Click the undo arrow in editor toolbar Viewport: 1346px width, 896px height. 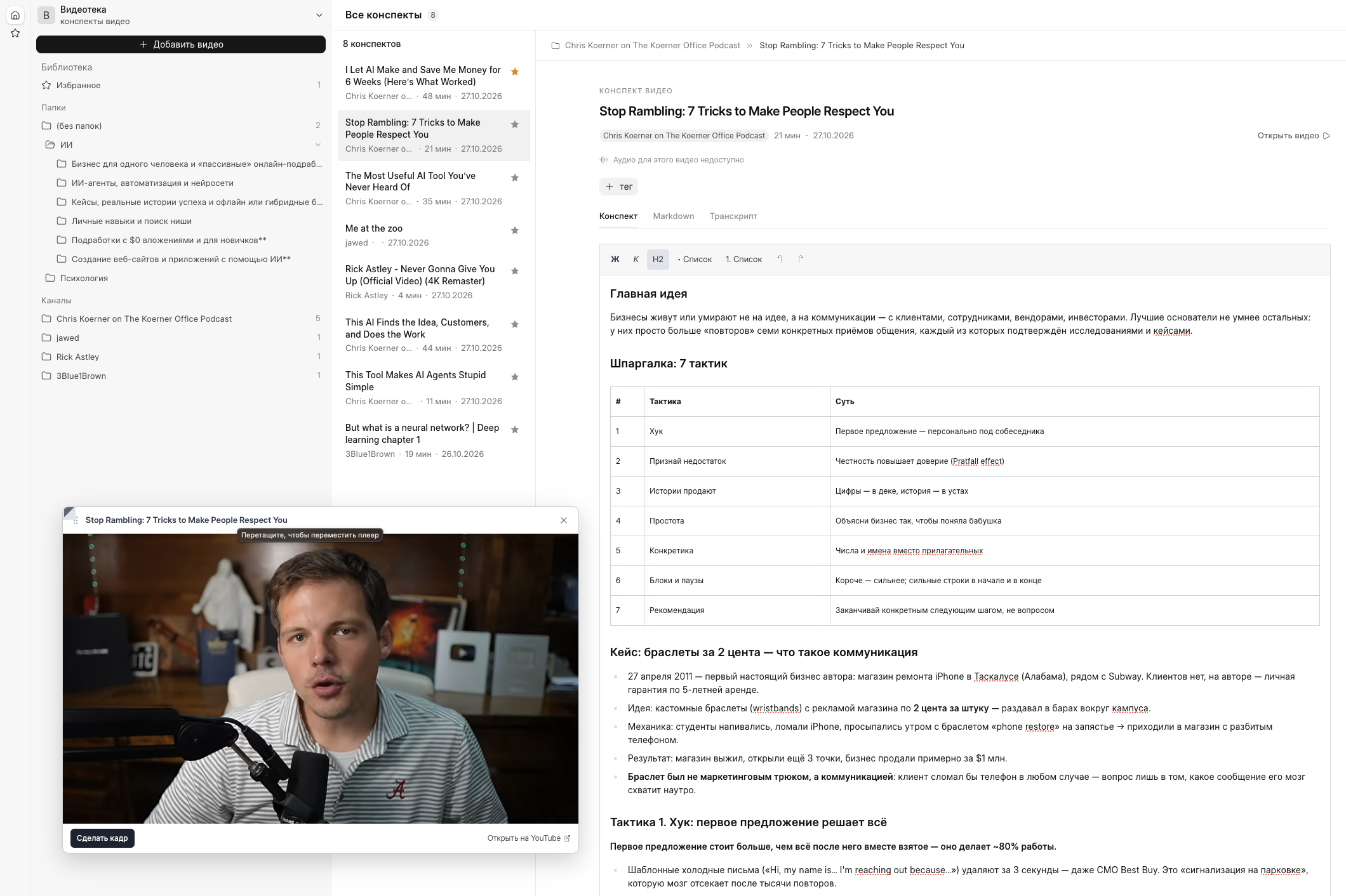coord(780,259)
